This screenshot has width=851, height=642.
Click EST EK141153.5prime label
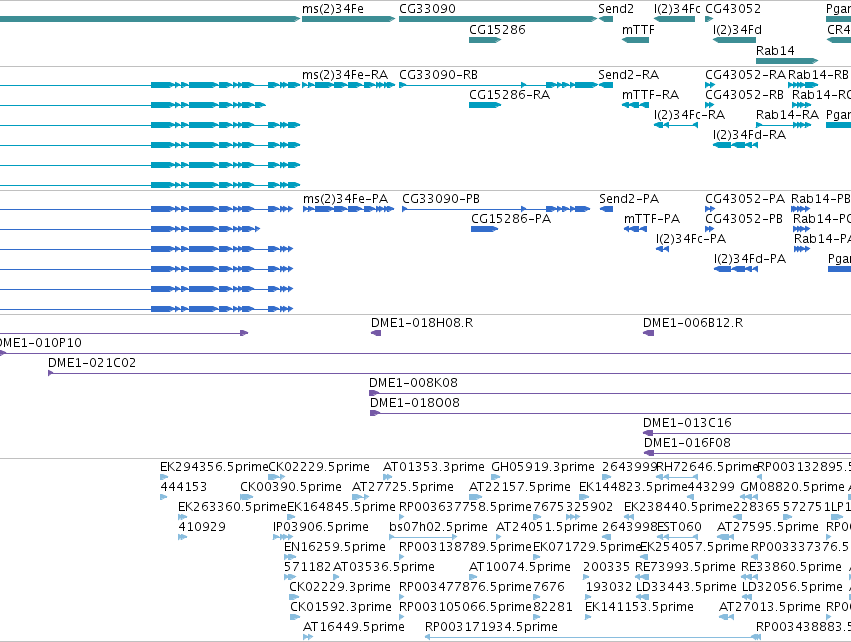point(639,606)
